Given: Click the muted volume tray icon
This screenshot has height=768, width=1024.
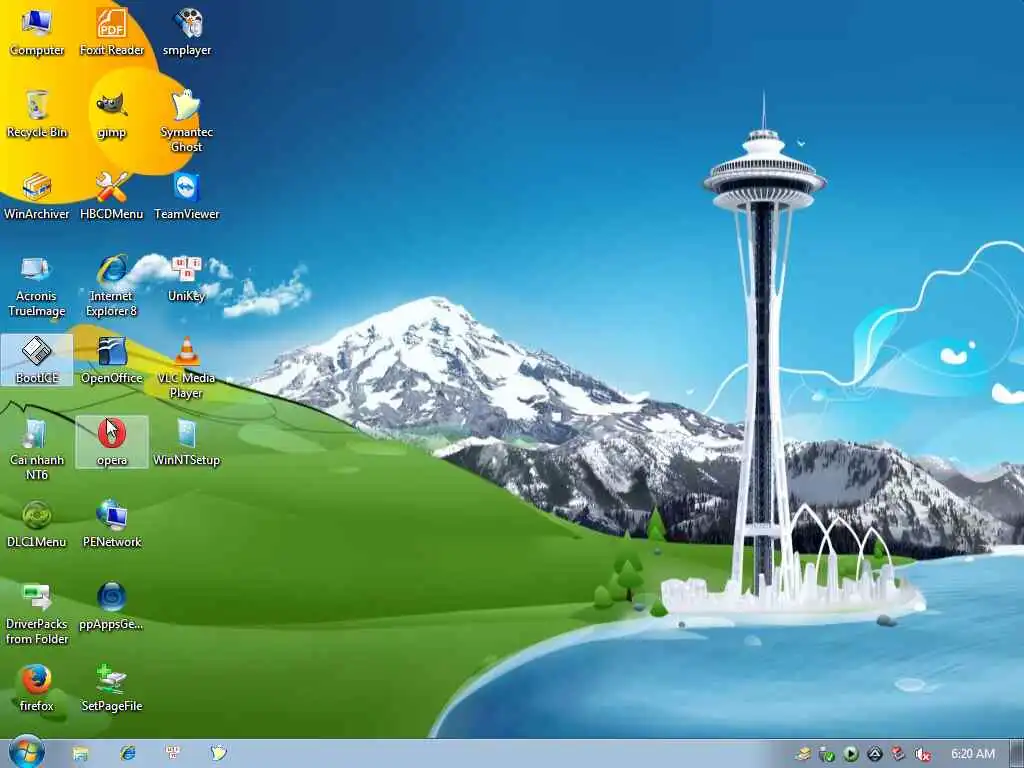Looking at the screenshot, I should 923,754.
